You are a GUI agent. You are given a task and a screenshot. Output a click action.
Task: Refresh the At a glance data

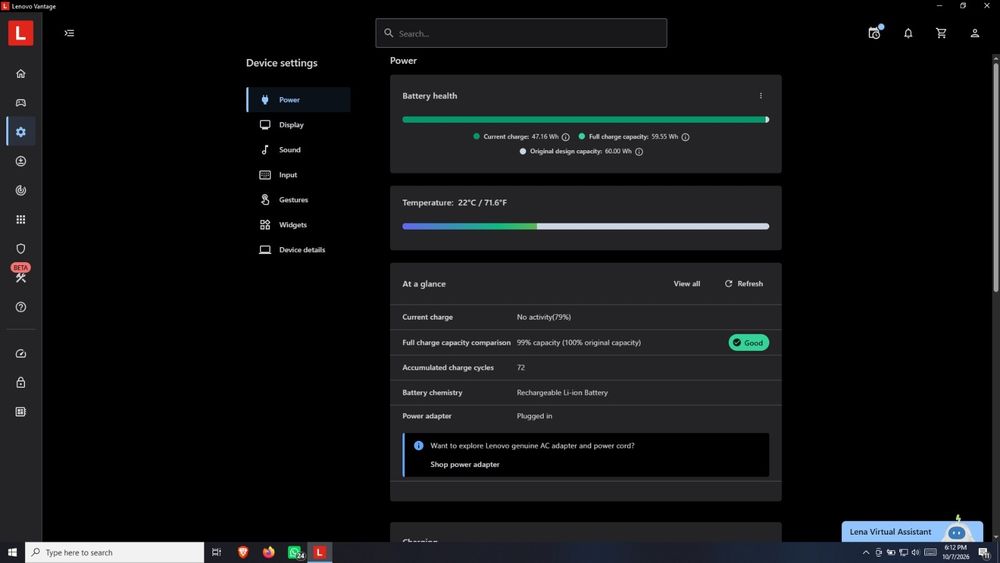pos(744,284)
